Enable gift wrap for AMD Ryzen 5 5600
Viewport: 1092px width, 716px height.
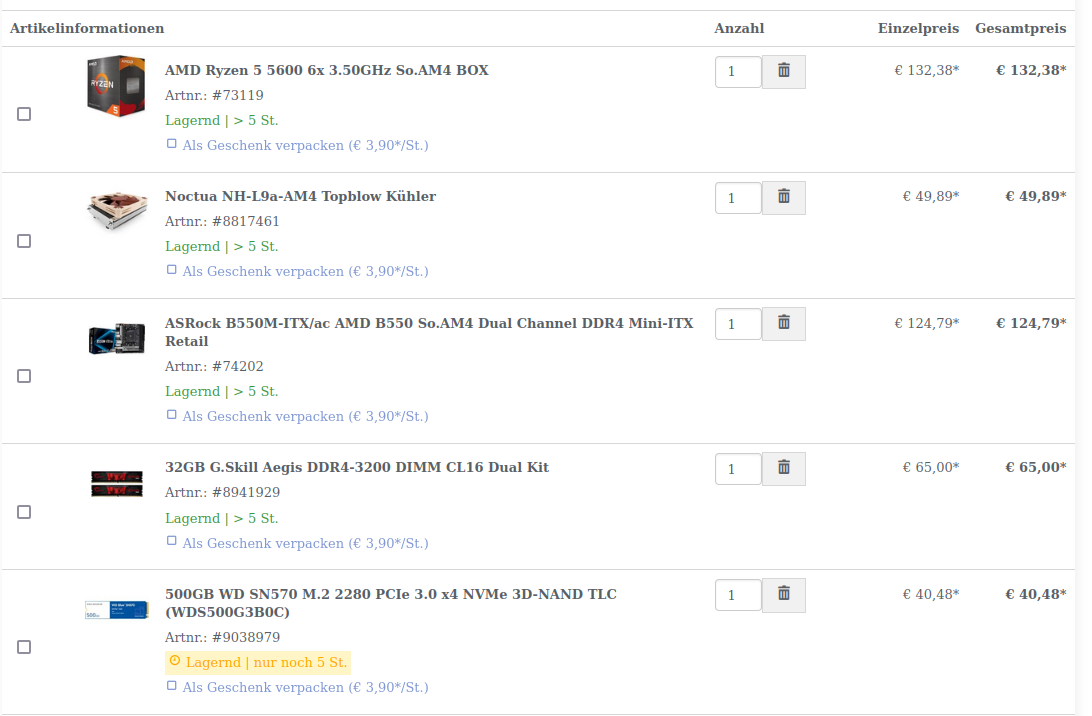[x=171, y=143]
